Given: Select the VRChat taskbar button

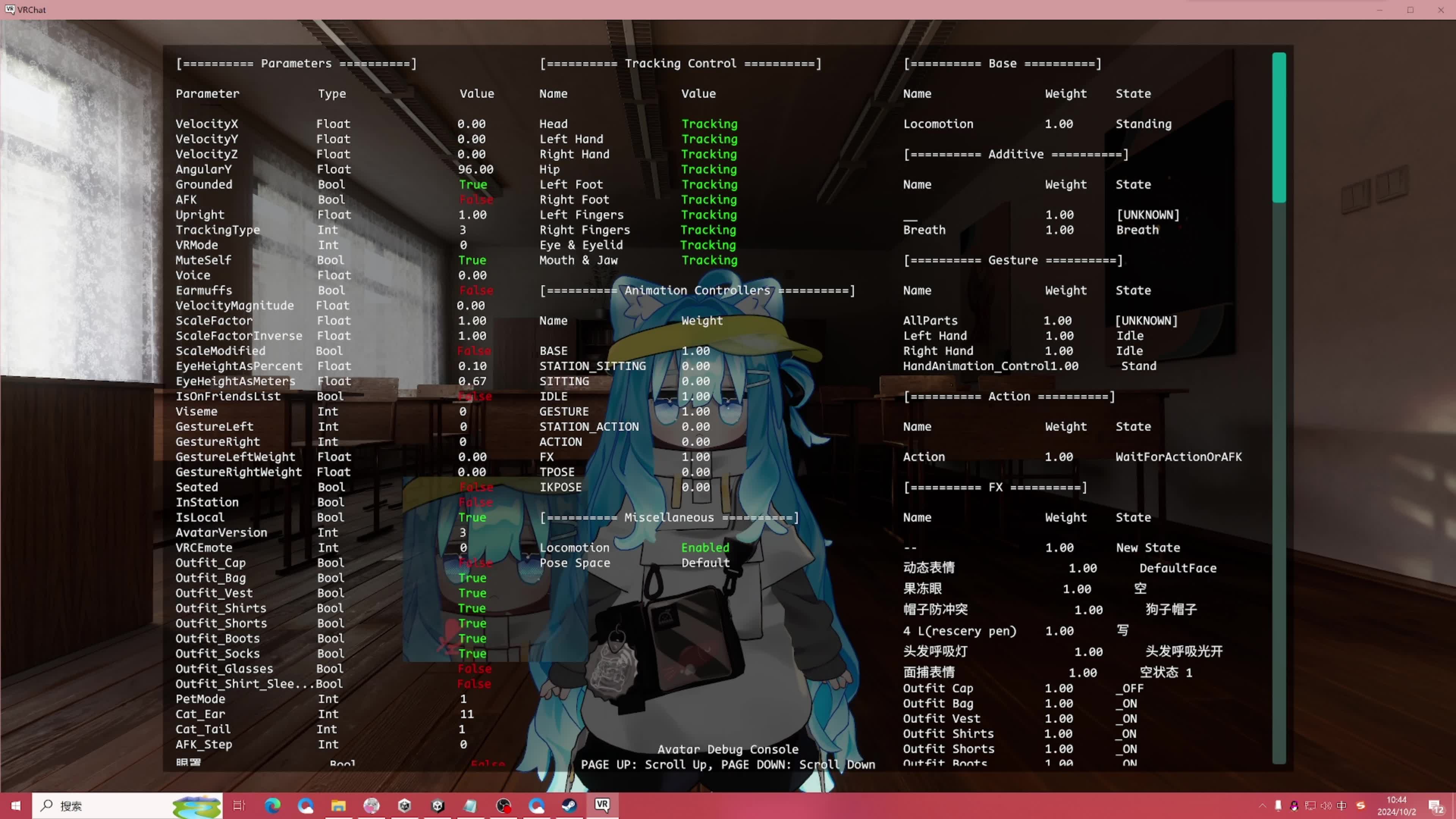Looking at the screenshot, I should click(x=602, y=805).
